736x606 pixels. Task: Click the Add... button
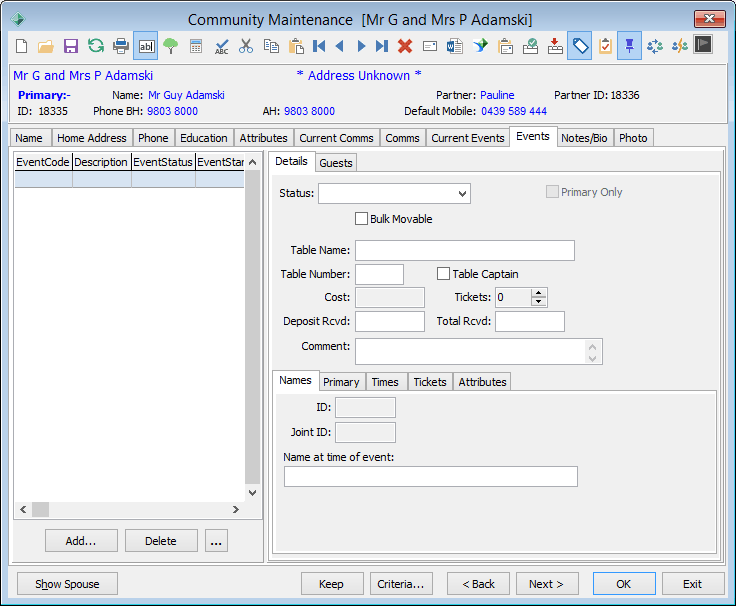(81, 541)
